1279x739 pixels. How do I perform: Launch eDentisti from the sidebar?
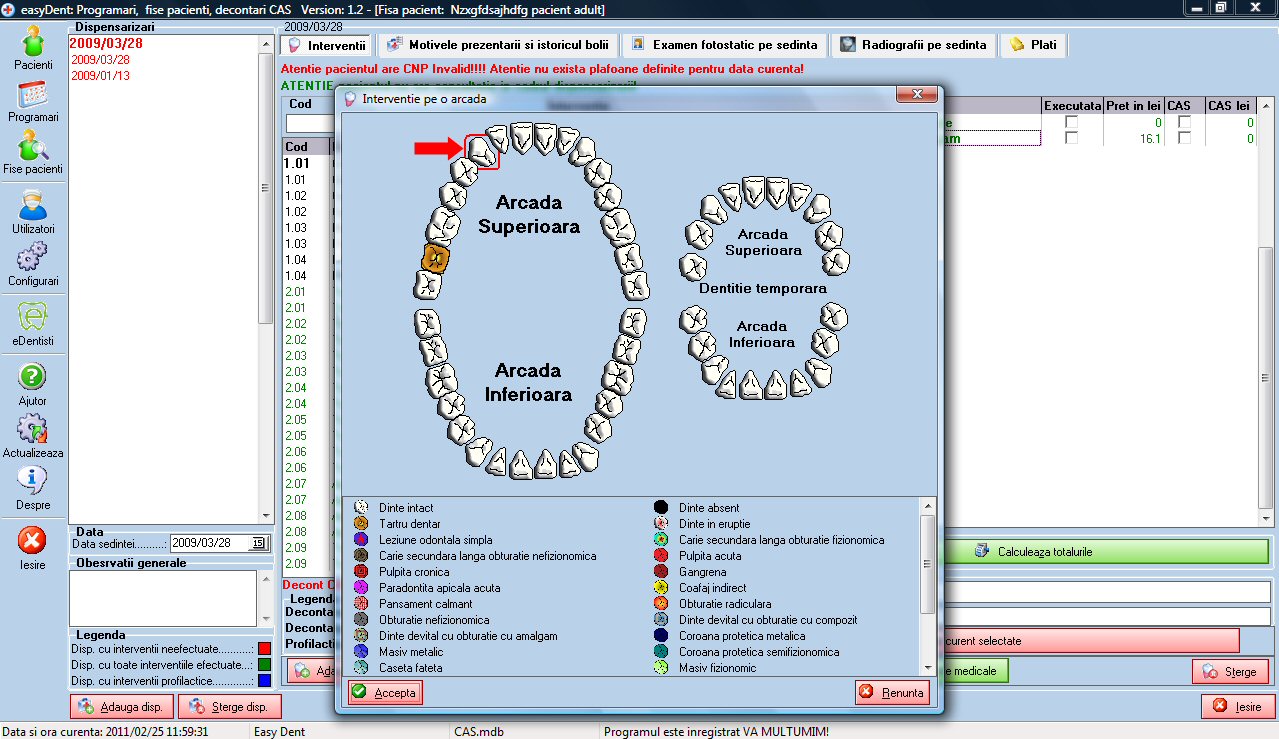[33, 322]
